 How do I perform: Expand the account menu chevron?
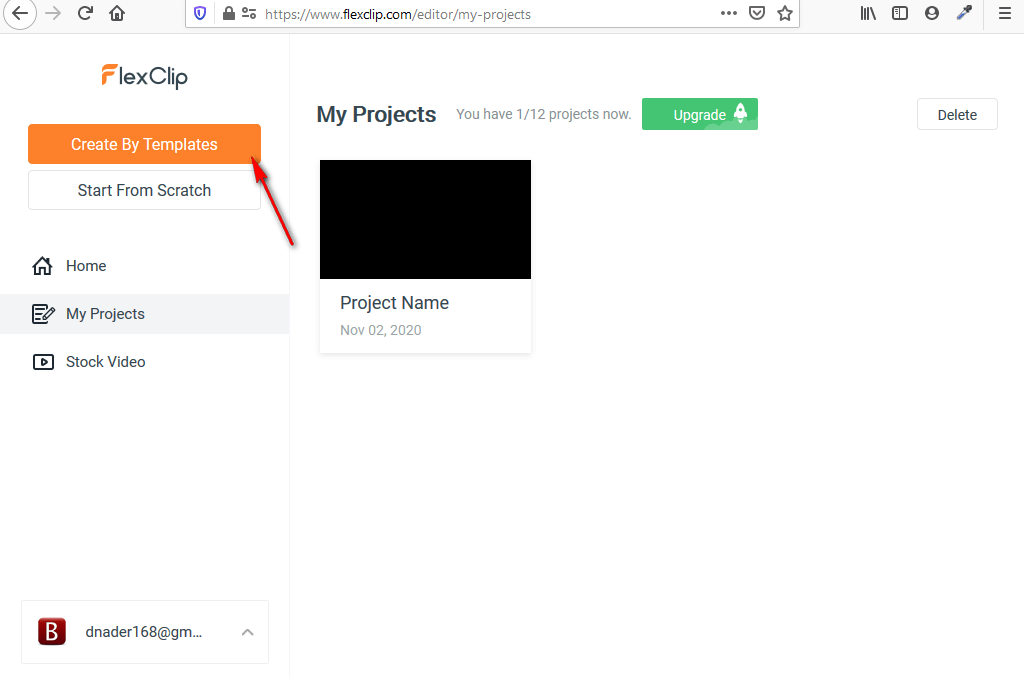(248, 632)
